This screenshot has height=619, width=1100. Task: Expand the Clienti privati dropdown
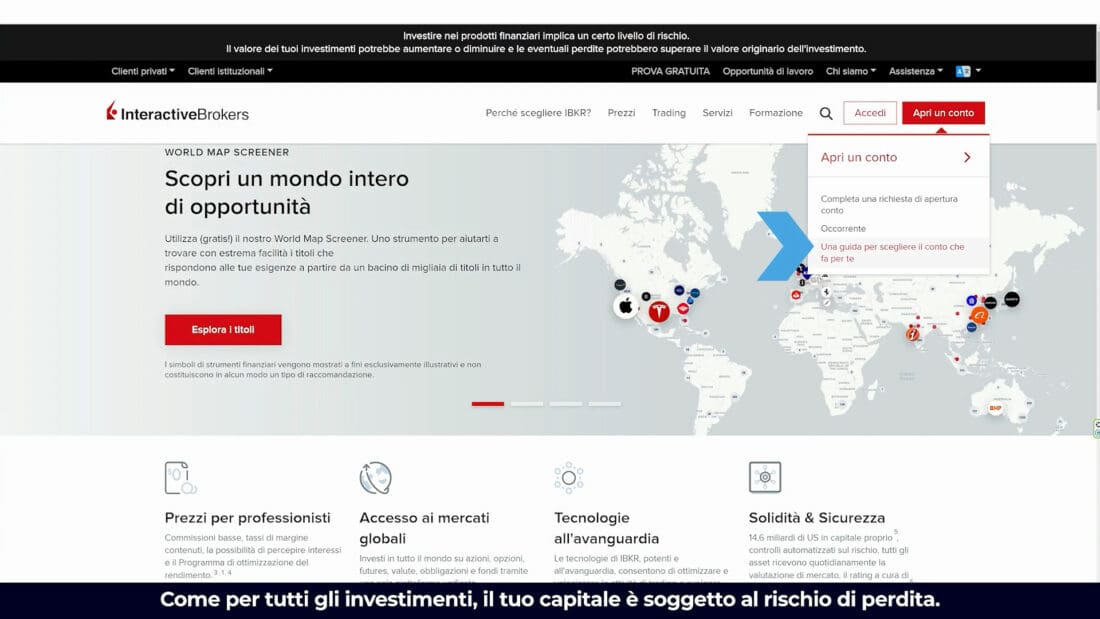coord(143,71)
